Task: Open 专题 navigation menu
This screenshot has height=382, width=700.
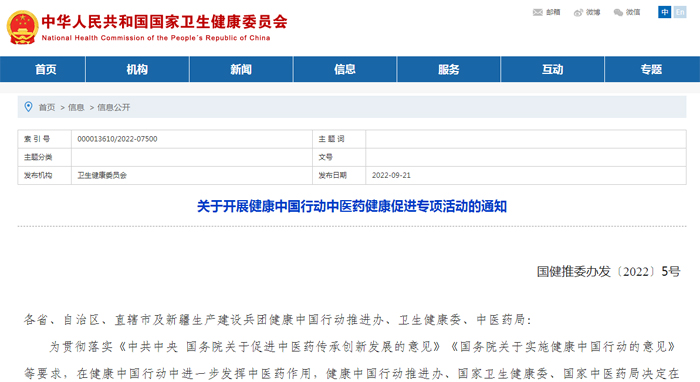Action: [651, 69]
